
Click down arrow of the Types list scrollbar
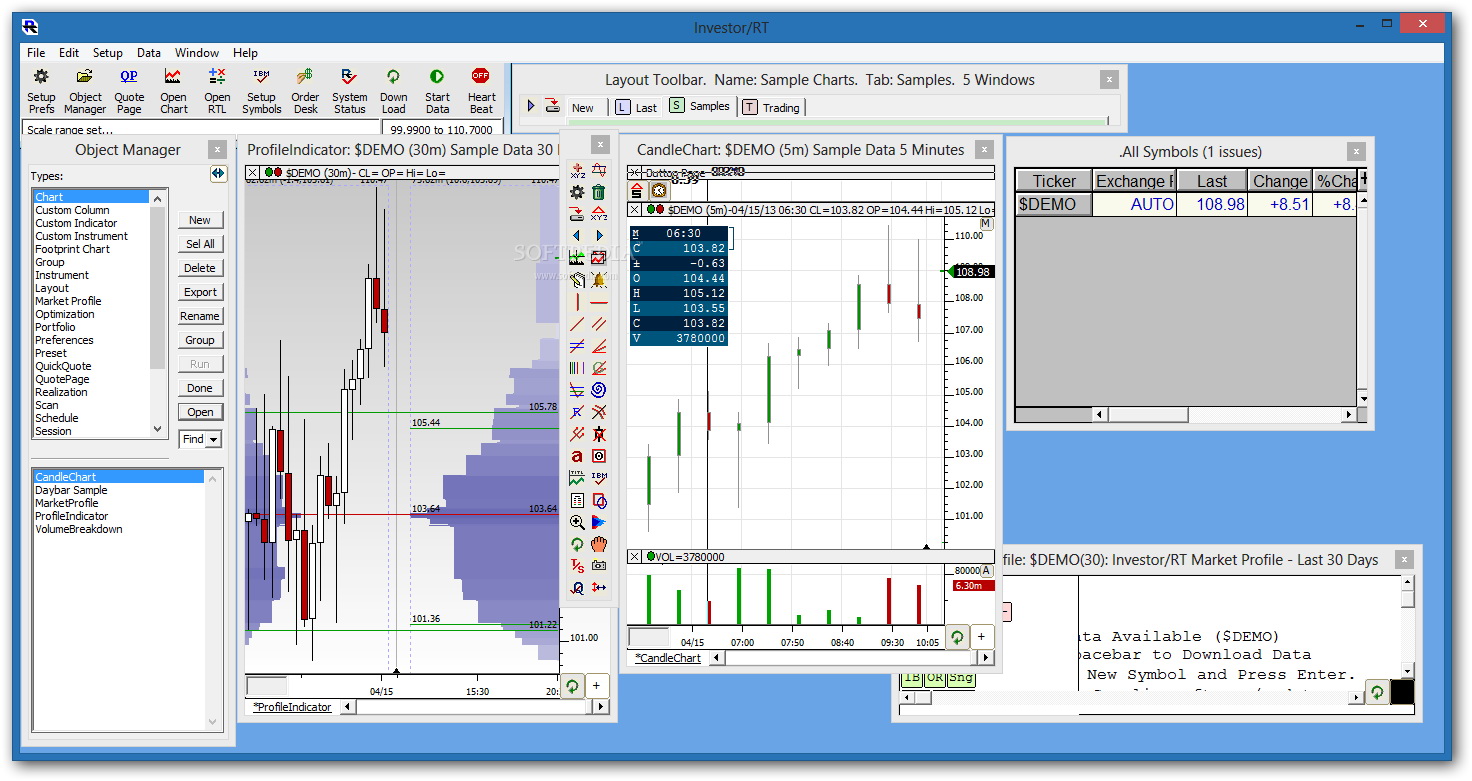pos(158,428)
